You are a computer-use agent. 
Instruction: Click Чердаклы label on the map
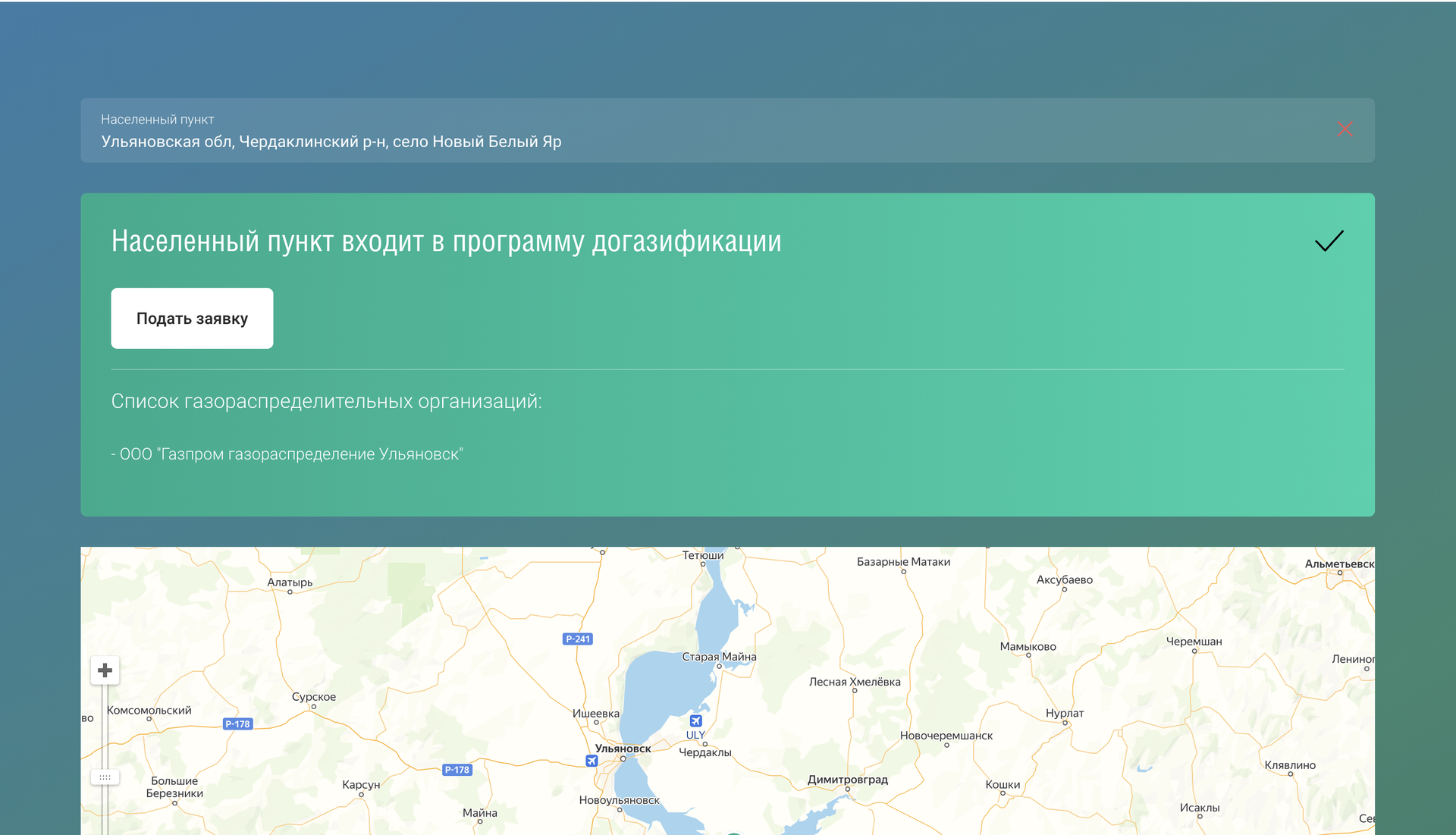(x=704, y=752)
